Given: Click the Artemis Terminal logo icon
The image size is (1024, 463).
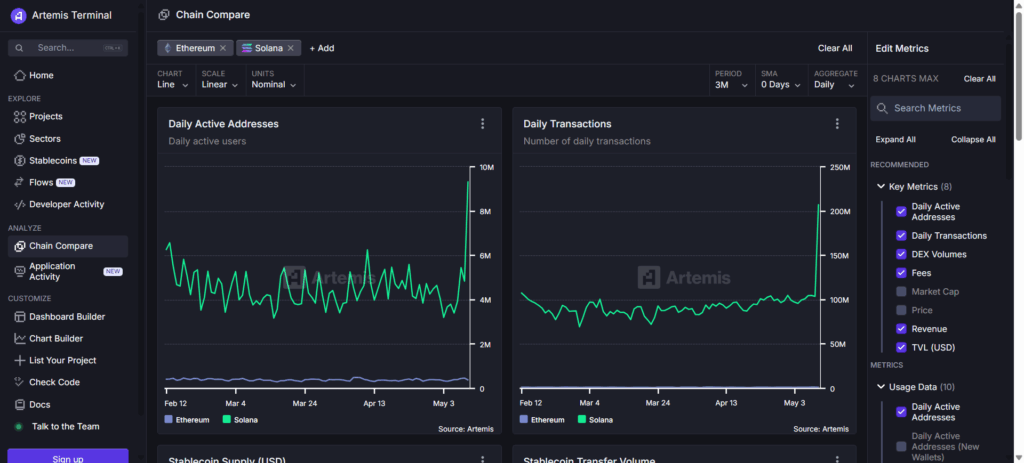Looking at the screenshot, I should pos(18,15).
